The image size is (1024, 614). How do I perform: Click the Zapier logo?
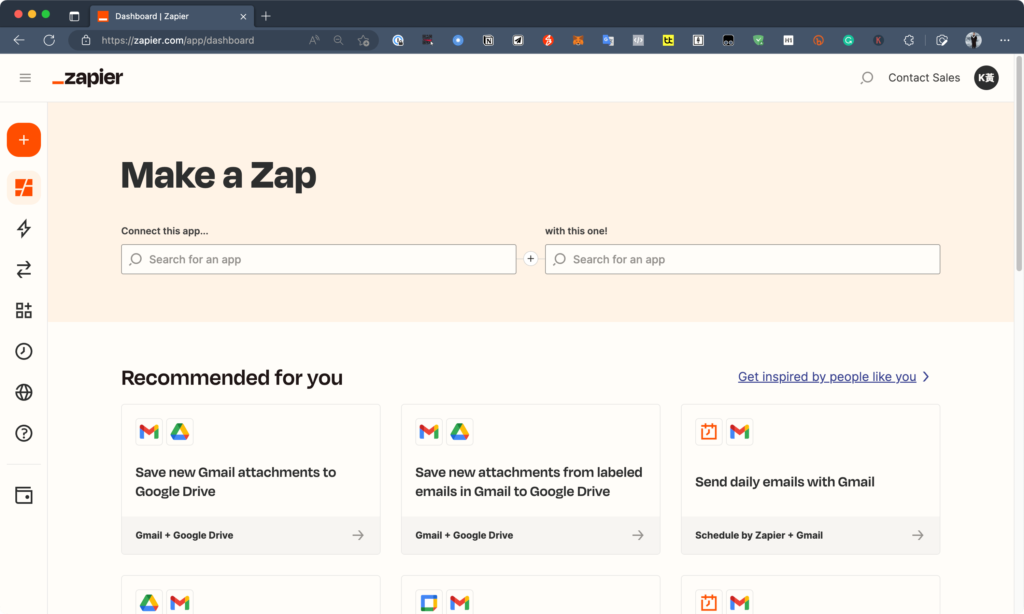coord(88,78)
